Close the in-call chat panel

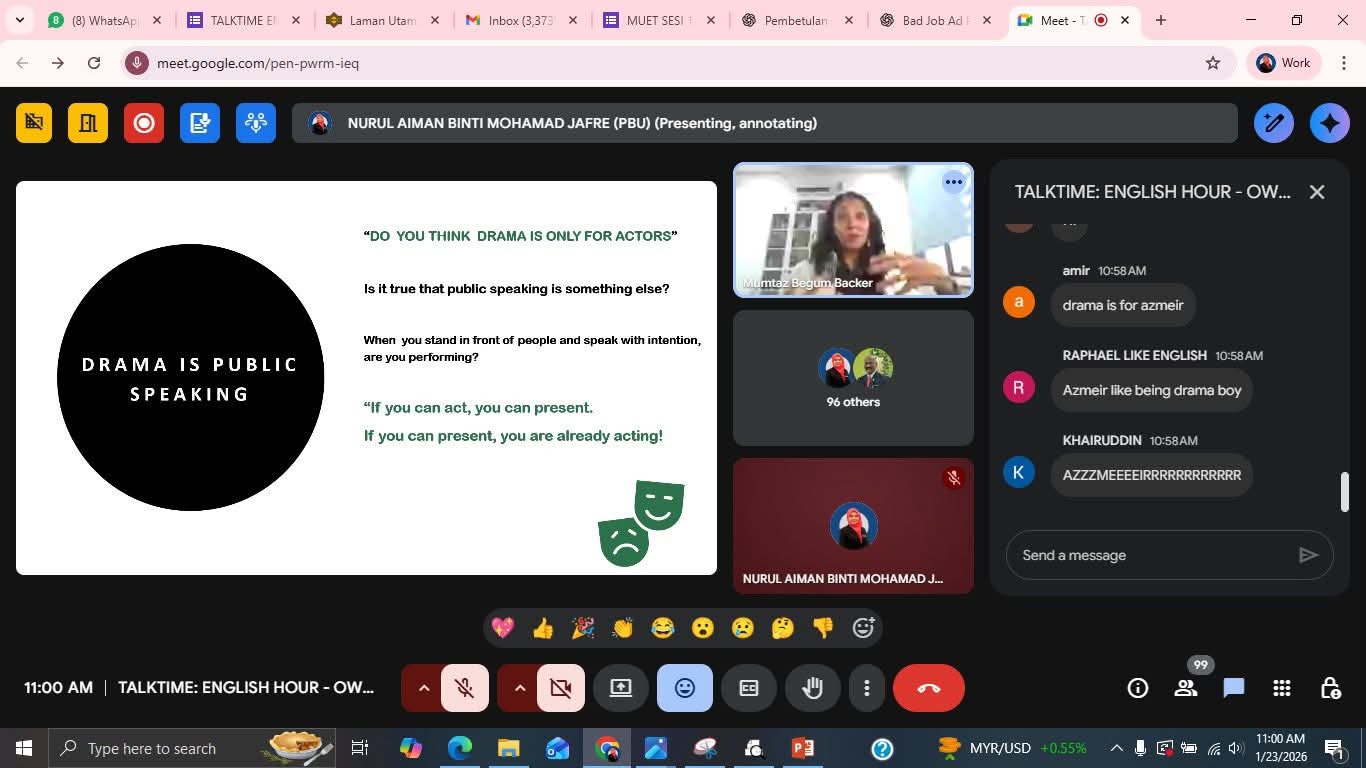(1317, 192)
